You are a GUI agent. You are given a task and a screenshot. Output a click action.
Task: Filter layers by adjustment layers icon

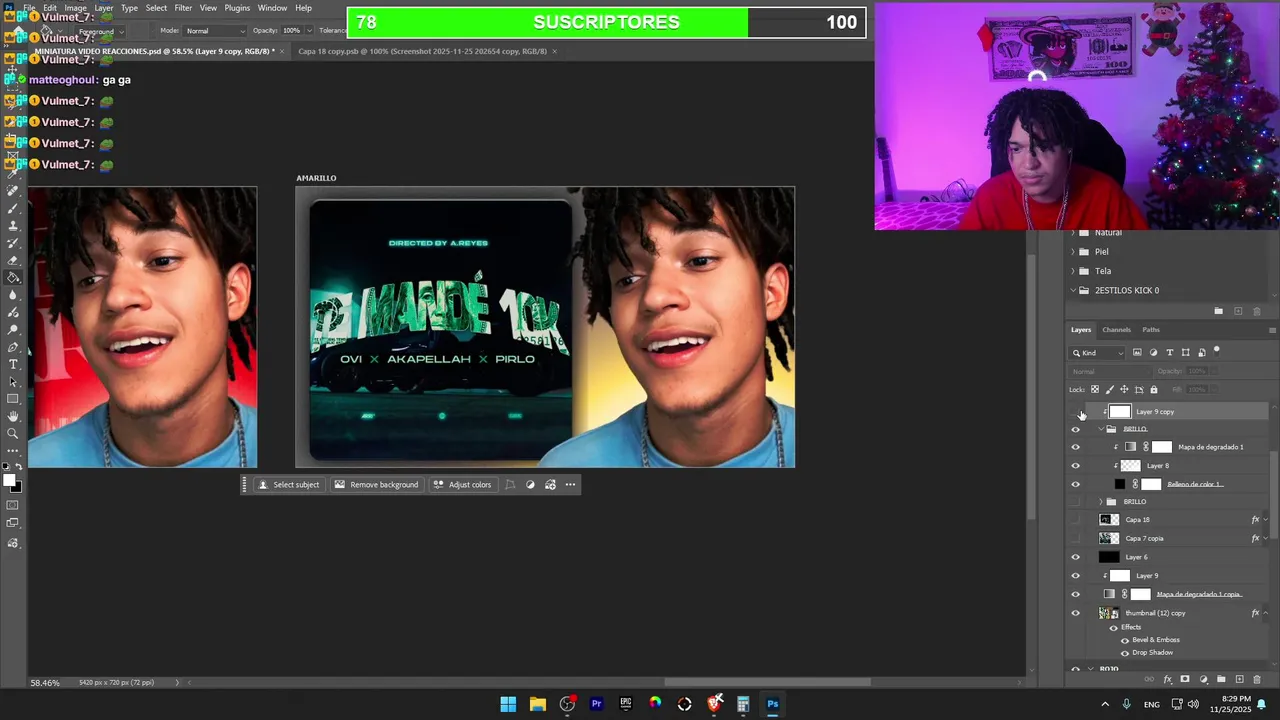tap(1153, 352)
